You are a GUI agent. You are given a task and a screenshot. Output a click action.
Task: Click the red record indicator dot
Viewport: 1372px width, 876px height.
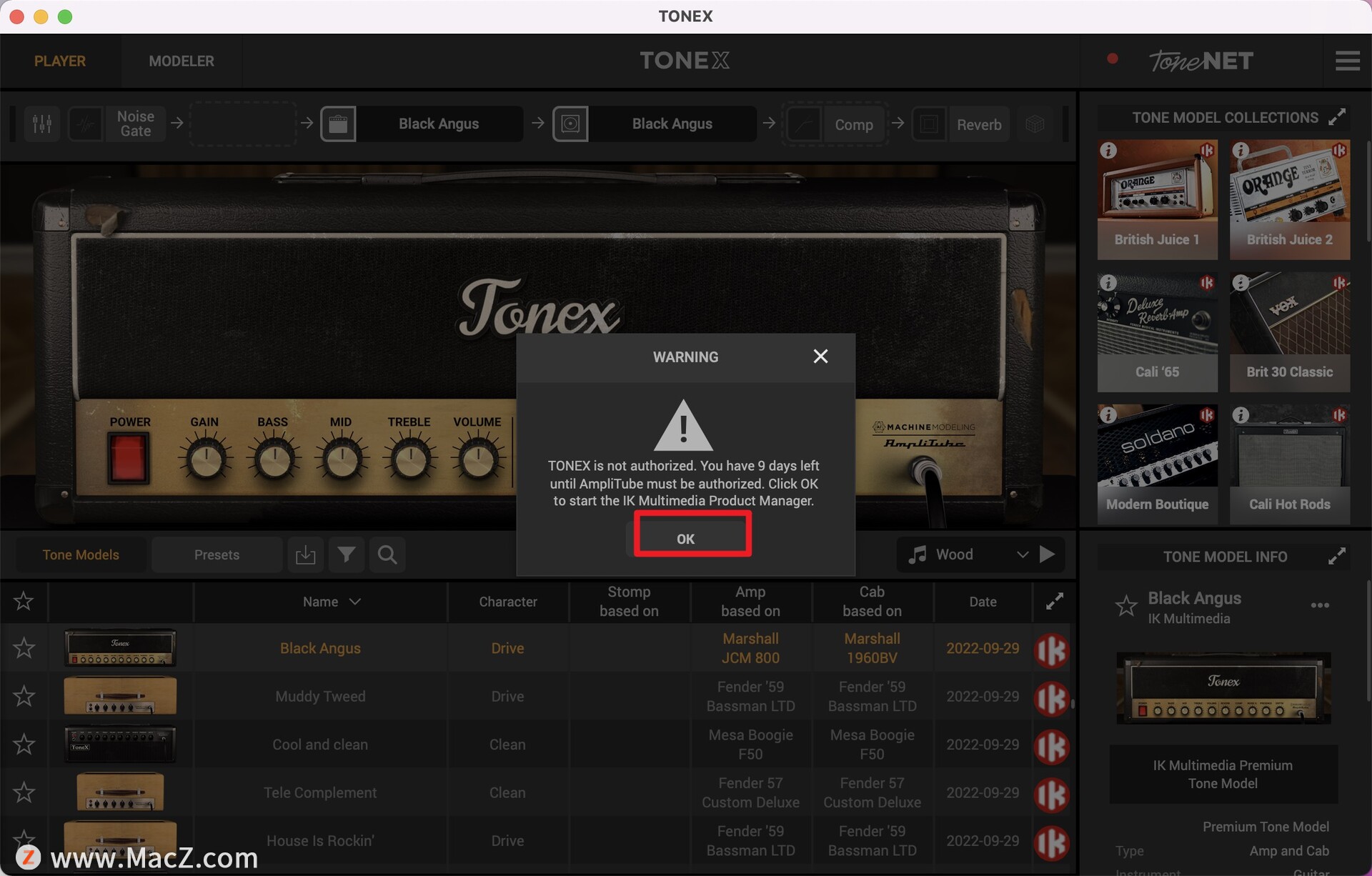1112,59
